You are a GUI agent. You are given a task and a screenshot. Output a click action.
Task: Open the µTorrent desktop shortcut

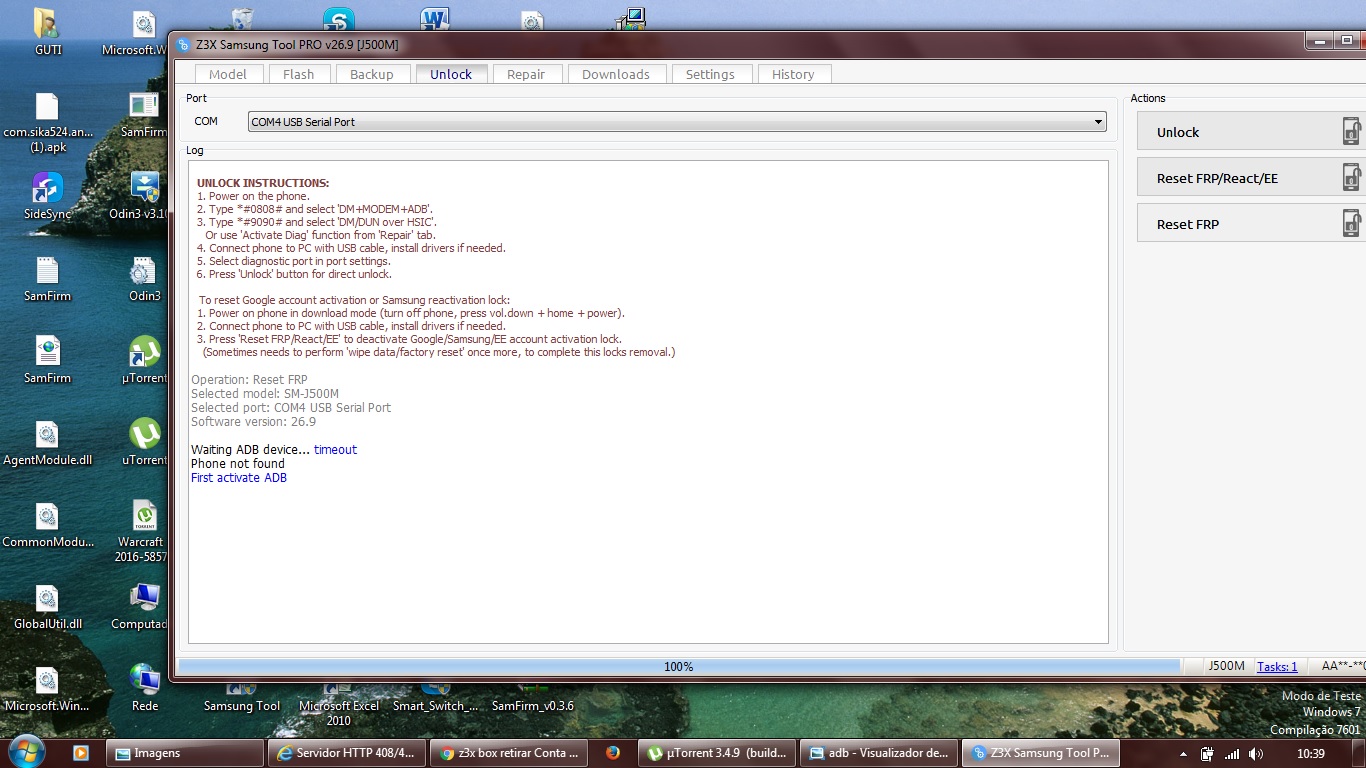pos(145,360)
